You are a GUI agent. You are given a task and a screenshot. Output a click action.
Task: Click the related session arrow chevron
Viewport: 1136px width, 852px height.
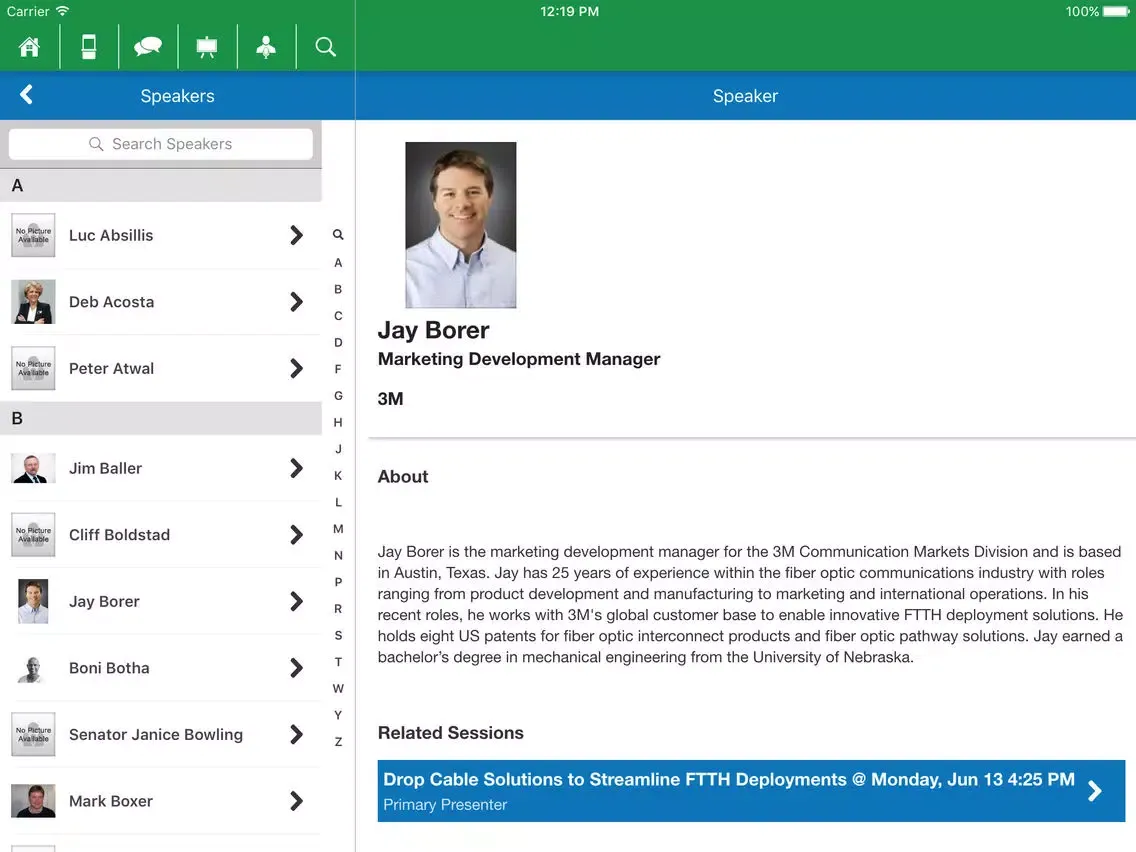click(x=1095, y=791)
